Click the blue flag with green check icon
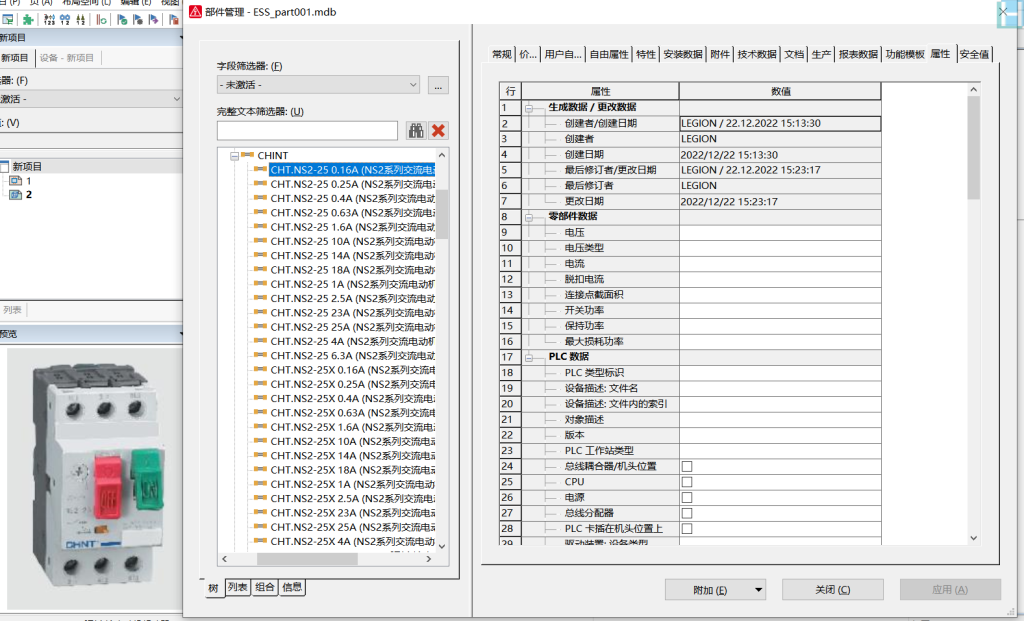The width and height of the screenshot is (1024, 621). click(x=122, y=20)
